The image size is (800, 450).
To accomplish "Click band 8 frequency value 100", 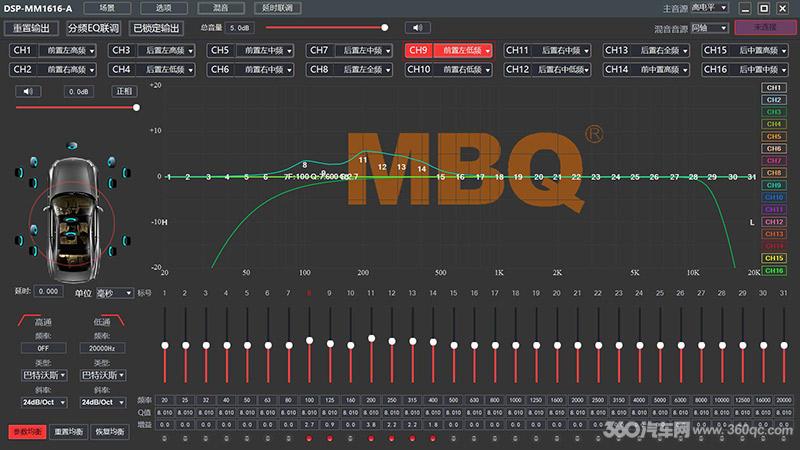I will point(309,400).
